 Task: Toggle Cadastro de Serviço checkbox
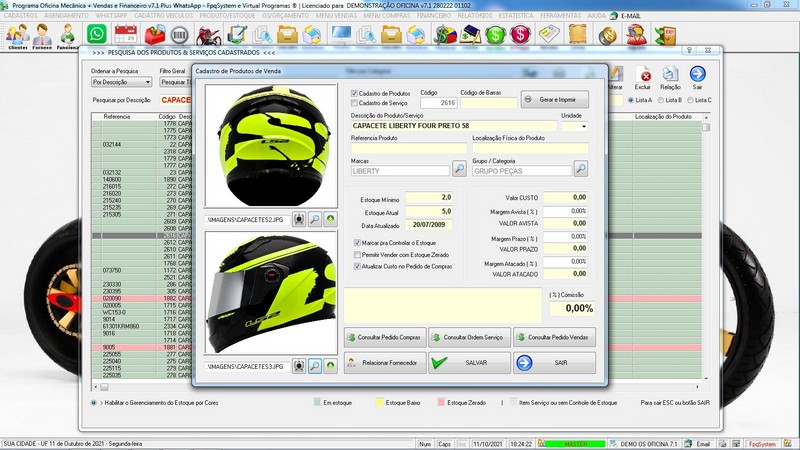355,103
